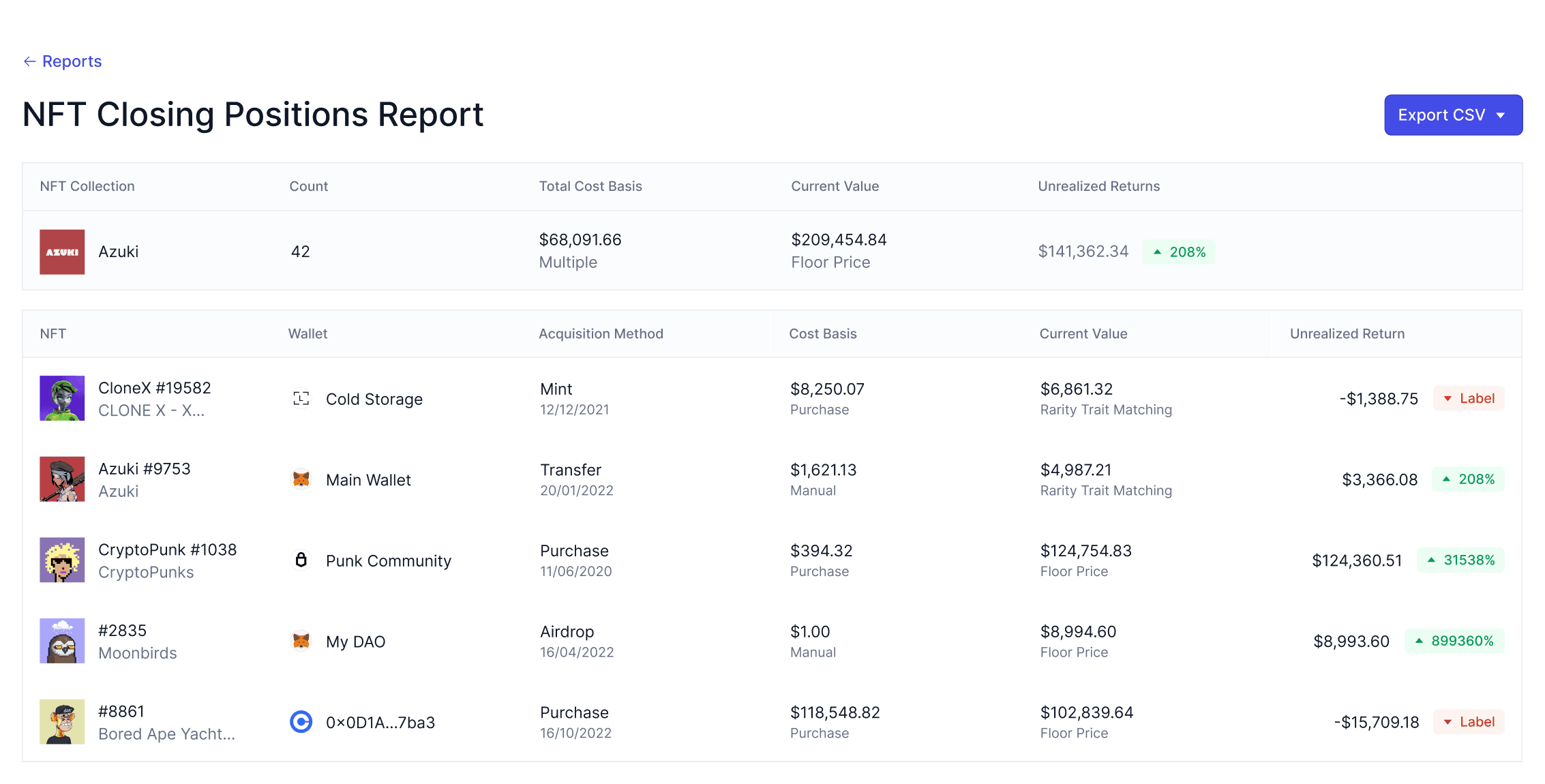Click the $209,454.84 current value
Screen dimensions: 1545x784
coord(839,240)
